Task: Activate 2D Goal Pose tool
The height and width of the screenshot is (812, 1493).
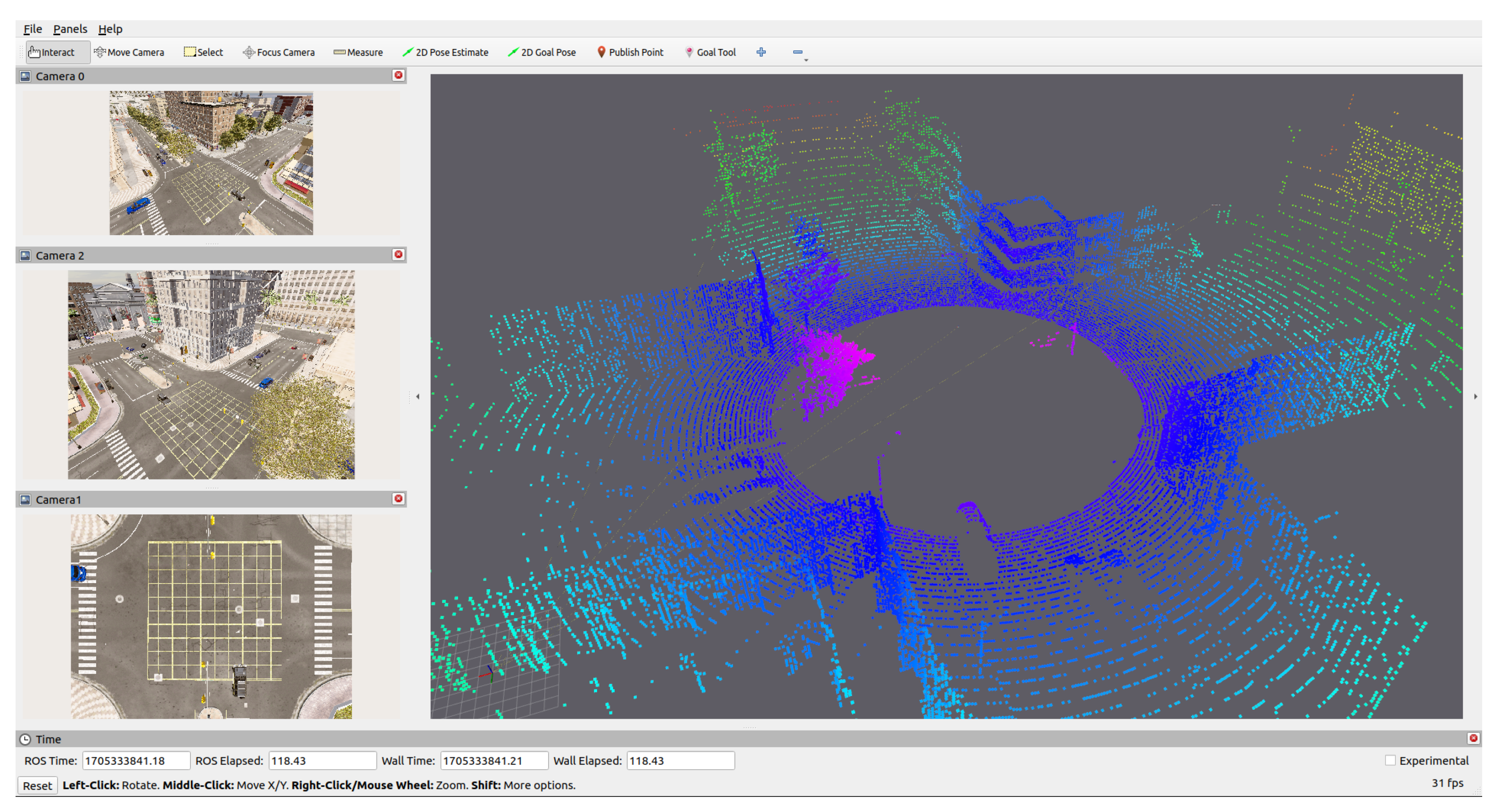Action: [x=541, y=52]
